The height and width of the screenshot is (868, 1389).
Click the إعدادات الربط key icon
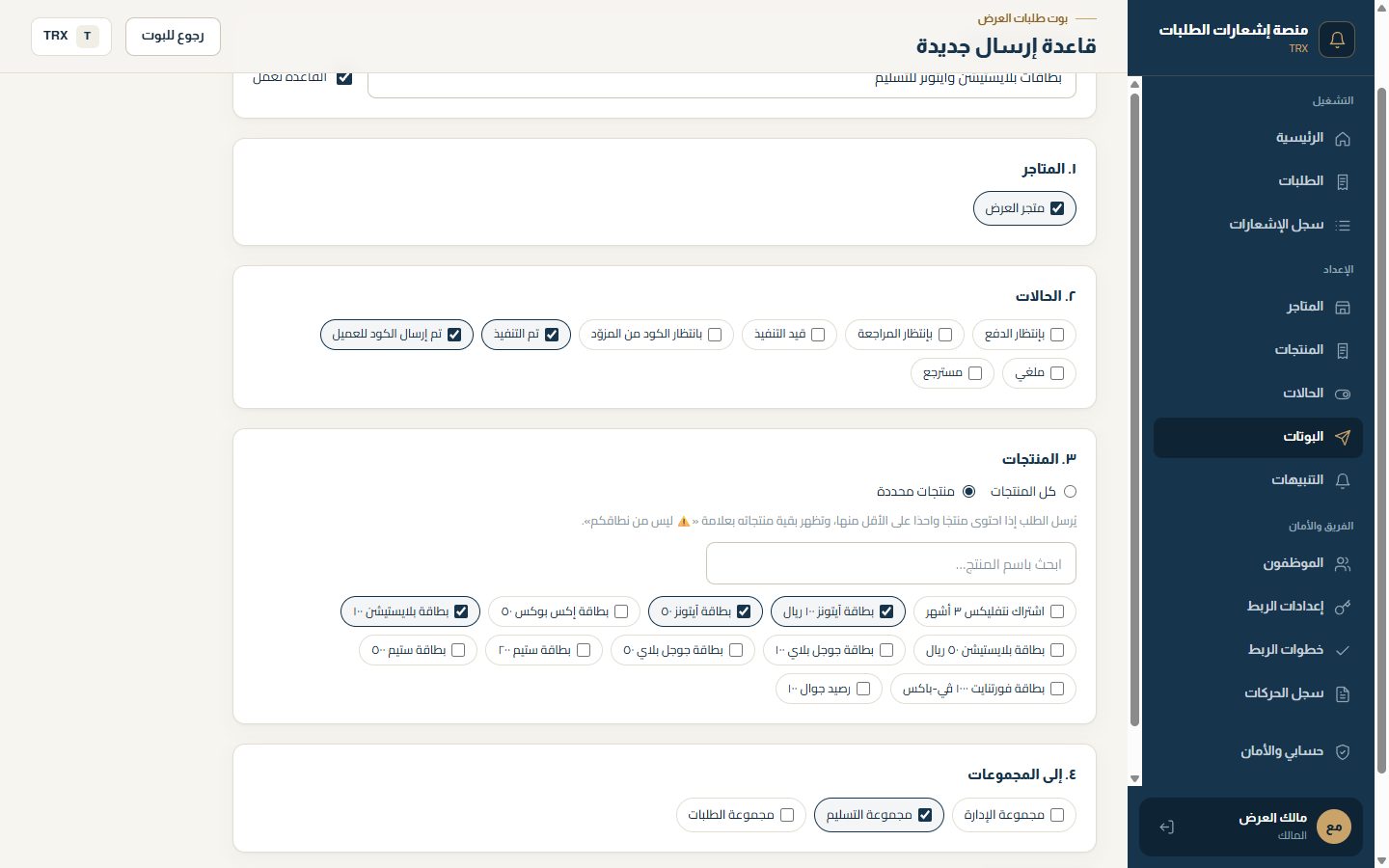point(1342,607)
